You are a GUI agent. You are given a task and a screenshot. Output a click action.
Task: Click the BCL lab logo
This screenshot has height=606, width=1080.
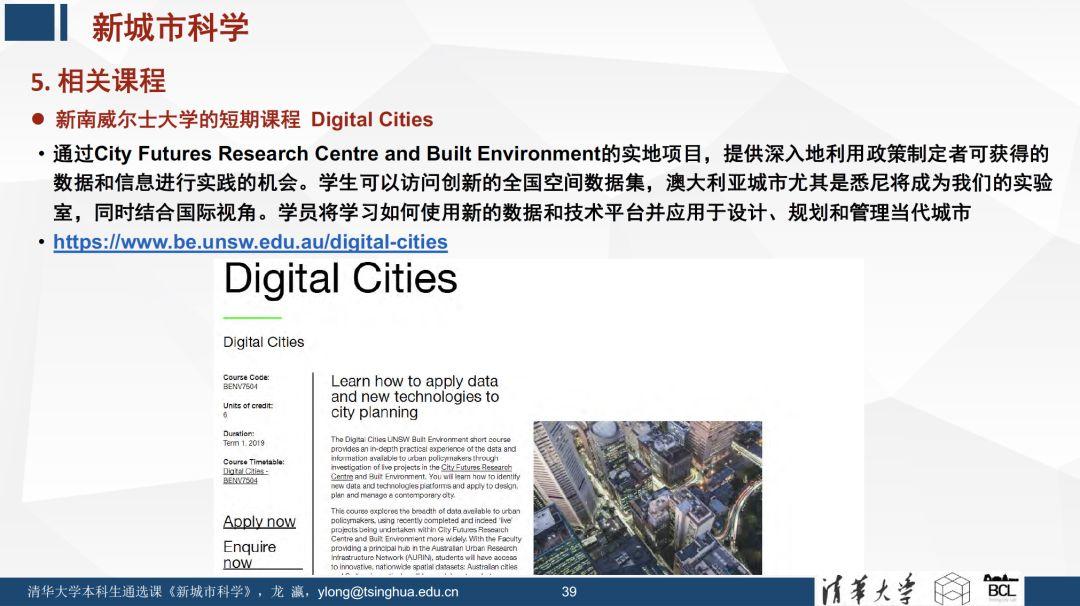[x=1001, y=589]
